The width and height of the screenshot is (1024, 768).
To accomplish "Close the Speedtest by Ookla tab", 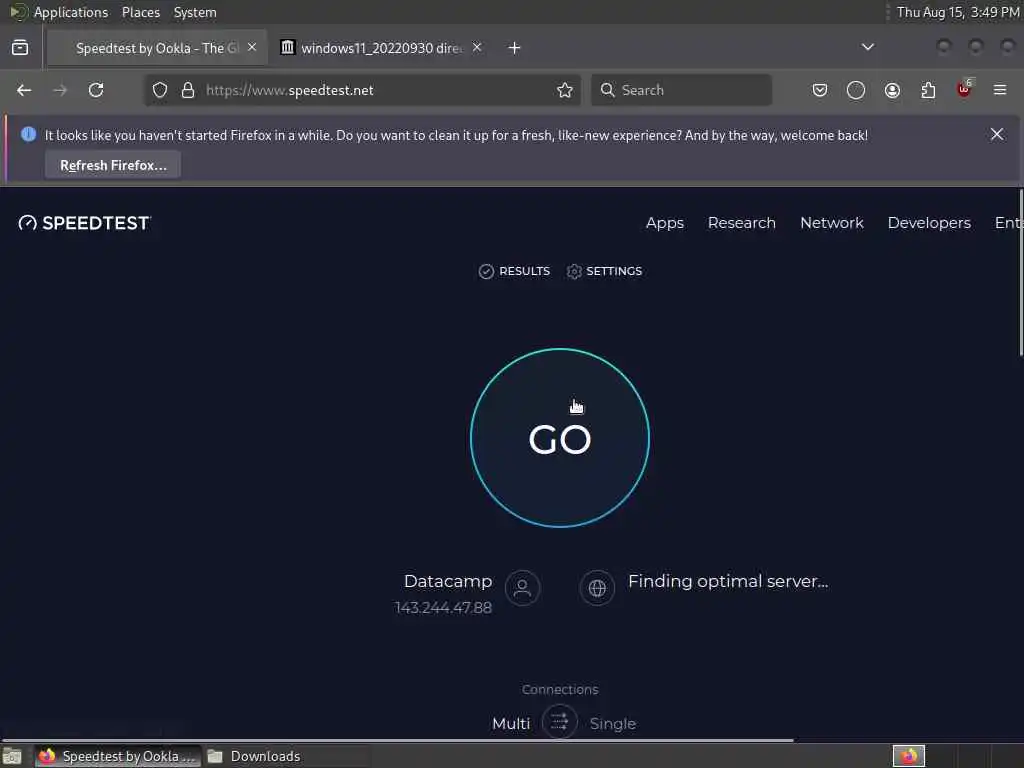I will (252, 47).
